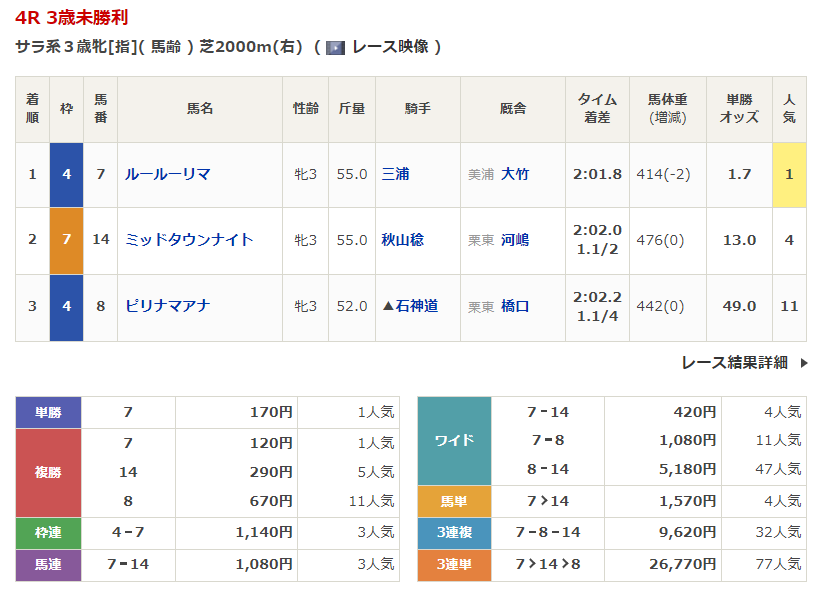Click the arrow next to レース結果詳細
The height and width of the screenshot is (590, 823).
click(803, 363)
